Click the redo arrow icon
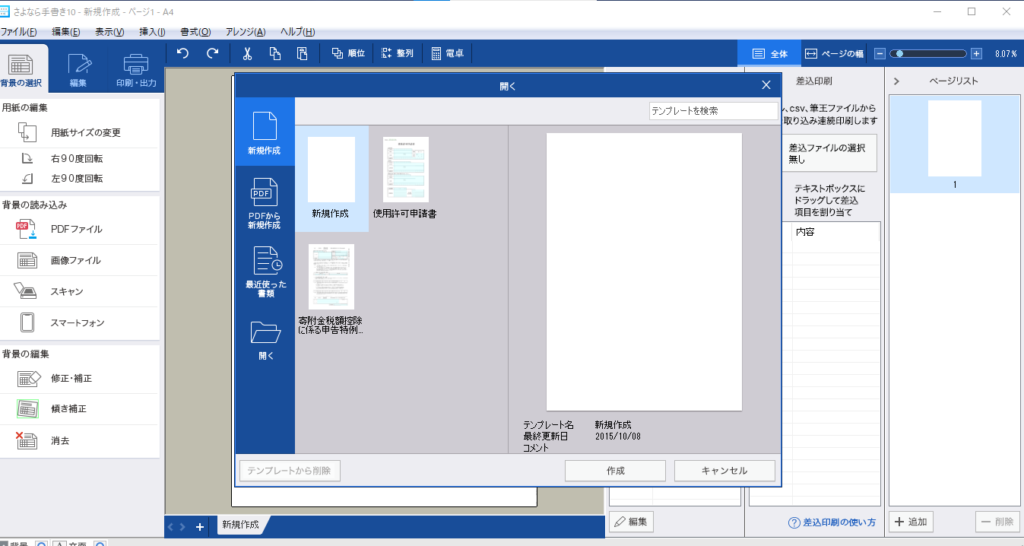 click(212, 54)
